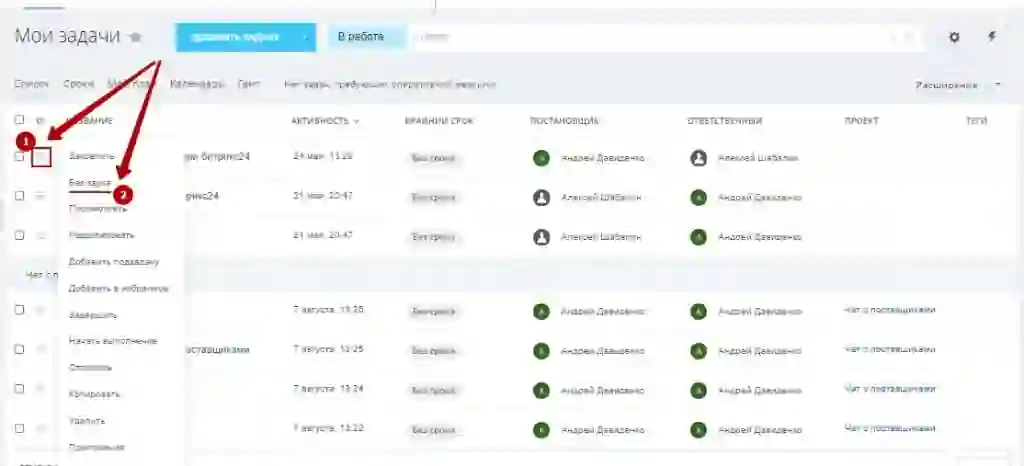Switch to the Сроки view tab
1024x466 pixels.
point(79,84)
